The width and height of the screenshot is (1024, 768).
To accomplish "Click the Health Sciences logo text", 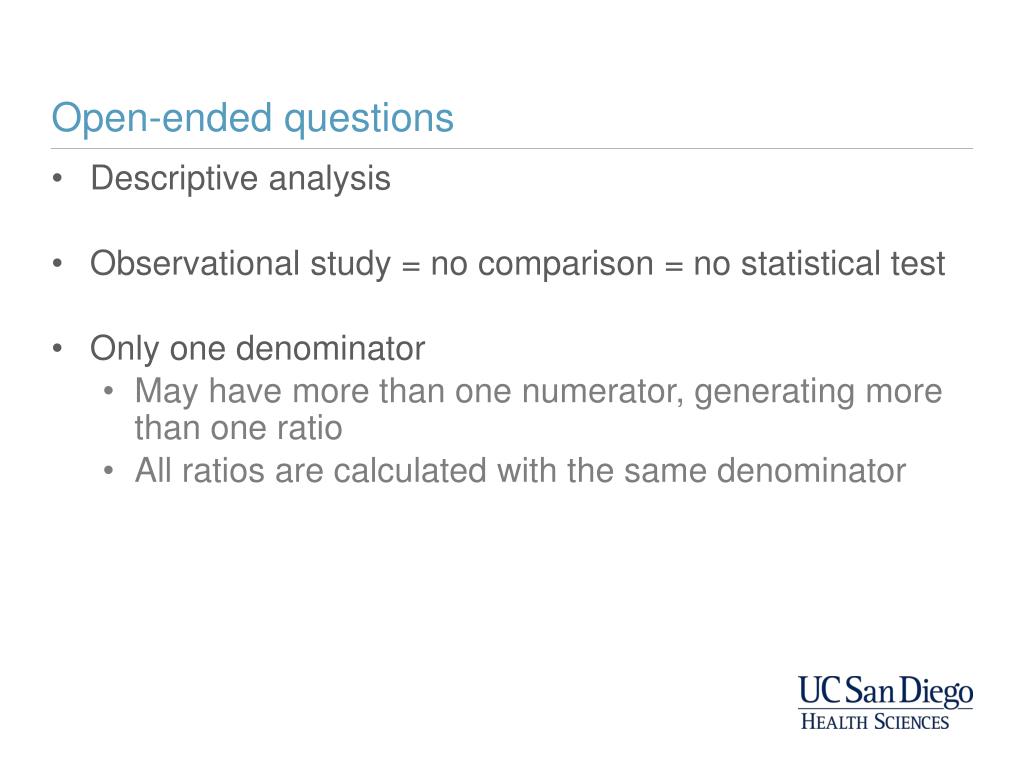I will pyautogui.click(x=874, y=722).
